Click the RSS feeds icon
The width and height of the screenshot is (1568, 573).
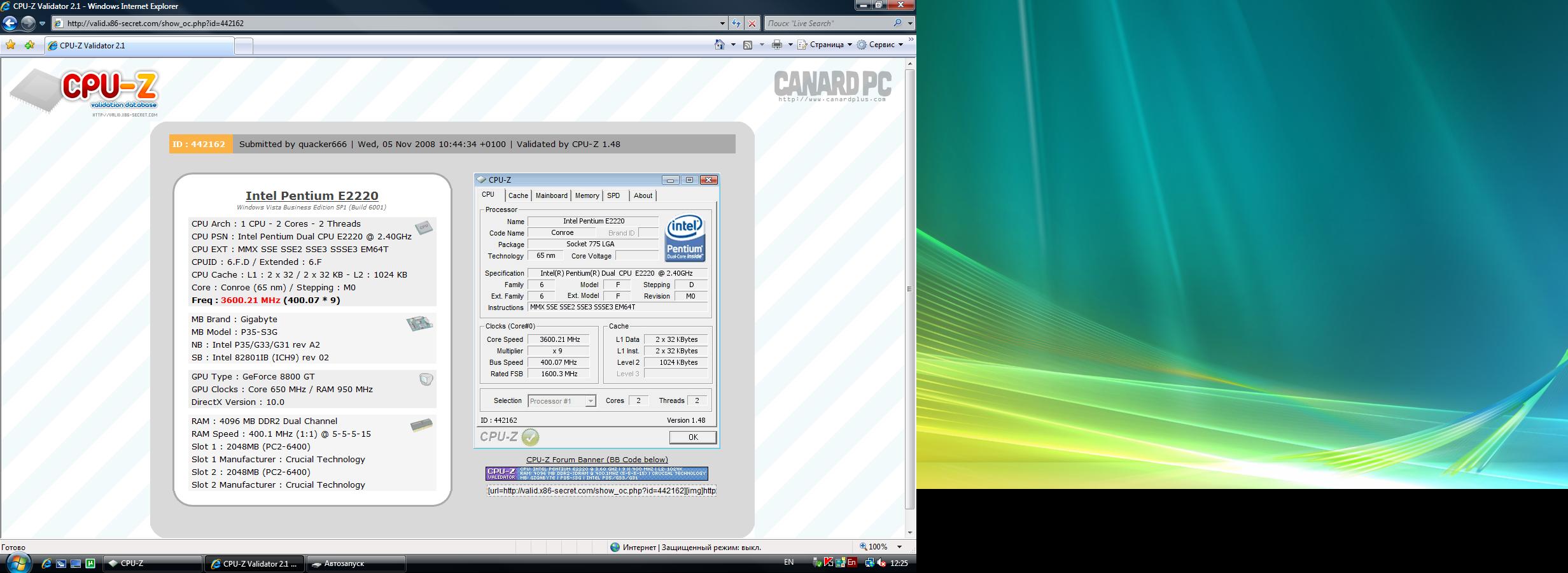[x=748, y=45]
